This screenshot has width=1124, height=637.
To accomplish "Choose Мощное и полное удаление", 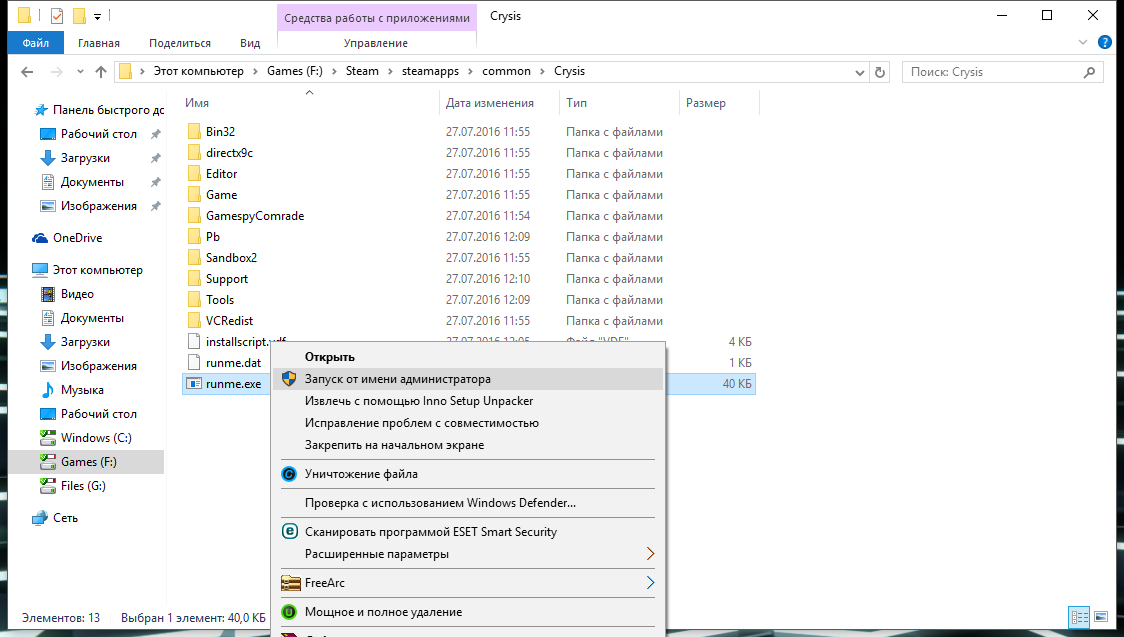I will point(467,612).
